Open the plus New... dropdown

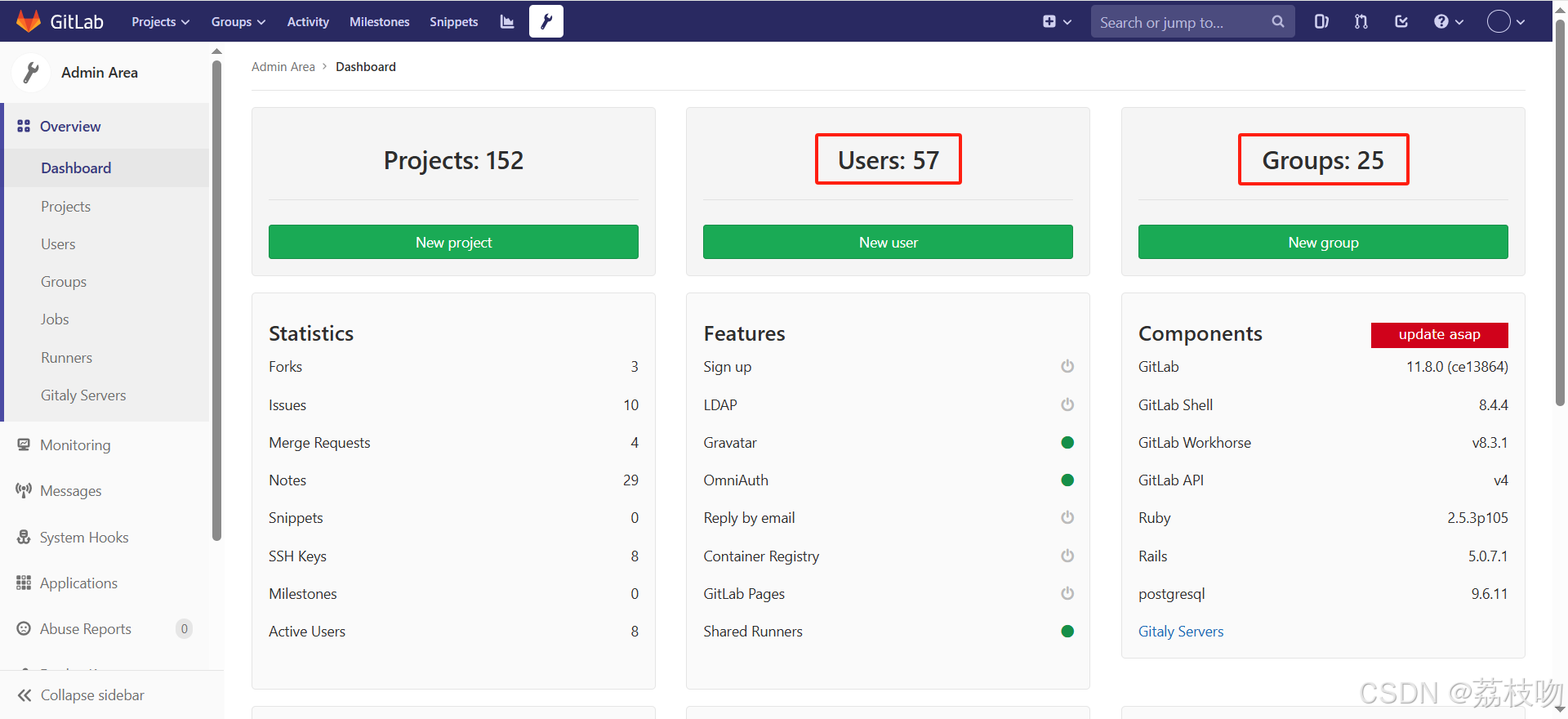[1057, 22]
